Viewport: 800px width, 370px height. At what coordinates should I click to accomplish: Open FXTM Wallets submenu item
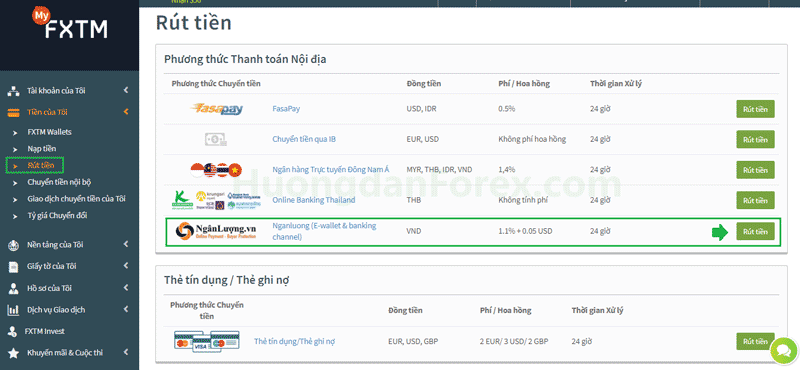pyautogui.click(x=49, y=132)
